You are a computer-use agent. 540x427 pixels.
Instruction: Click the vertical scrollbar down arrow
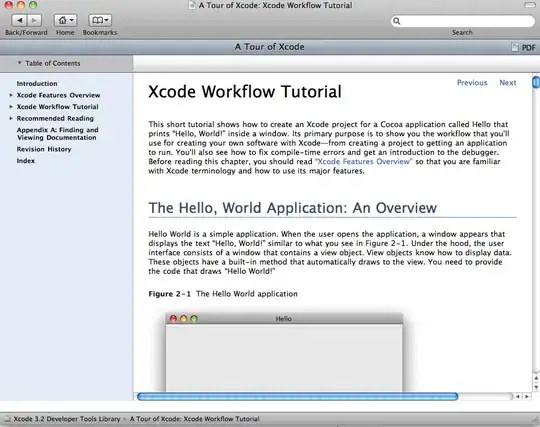click(536, 387)
